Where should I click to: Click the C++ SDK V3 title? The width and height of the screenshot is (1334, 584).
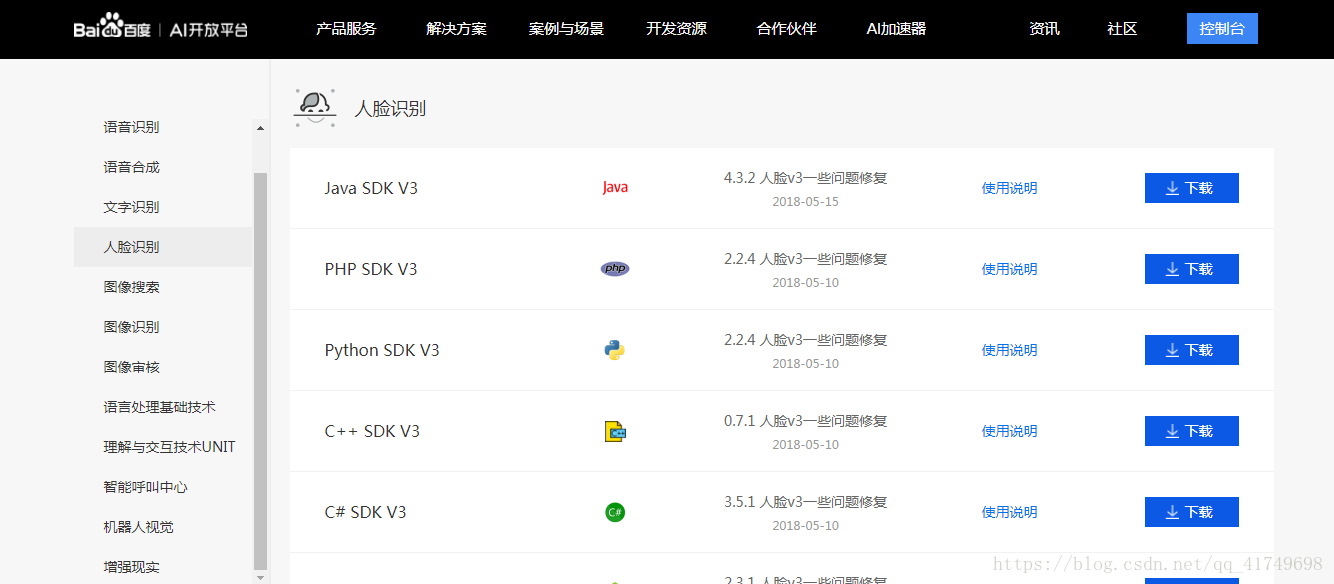(x=372, y=431)
